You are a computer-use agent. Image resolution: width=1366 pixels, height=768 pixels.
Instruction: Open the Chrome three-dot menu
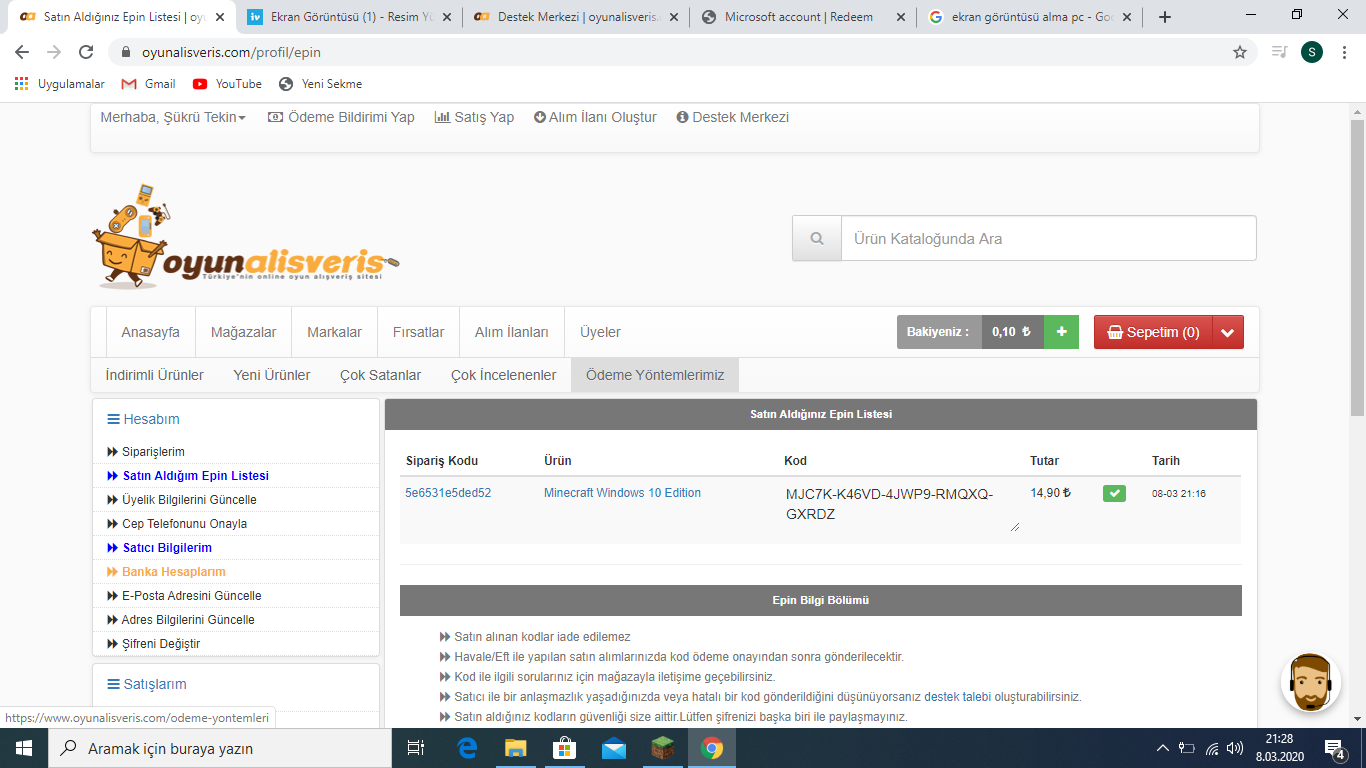click(1345, 52)
